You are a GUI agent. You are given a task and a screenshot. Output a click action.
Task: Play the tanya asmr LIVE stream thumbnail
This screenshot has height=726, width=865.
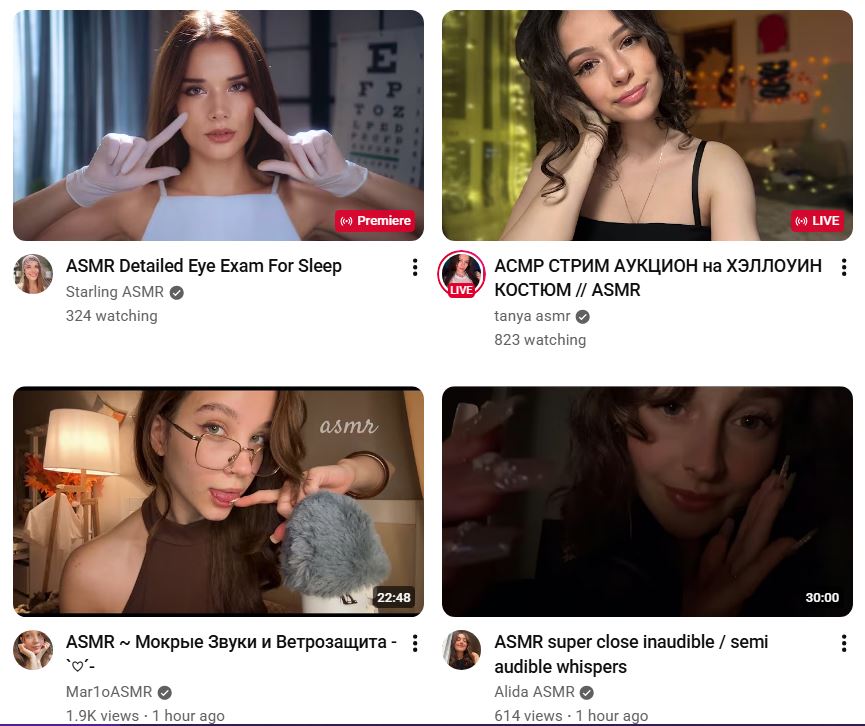(x=647, y=125)
